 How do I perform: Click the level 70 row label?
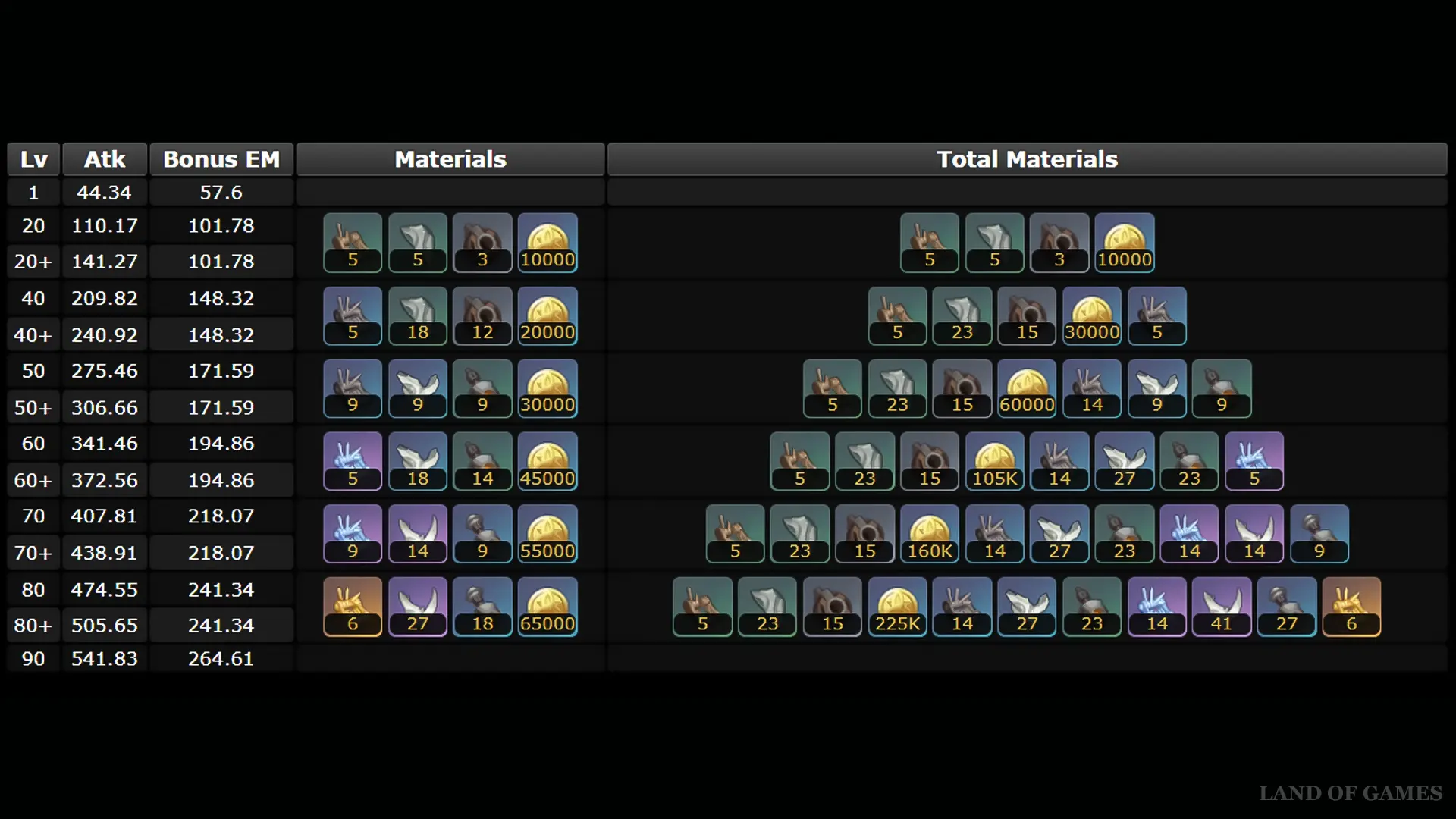33,516
